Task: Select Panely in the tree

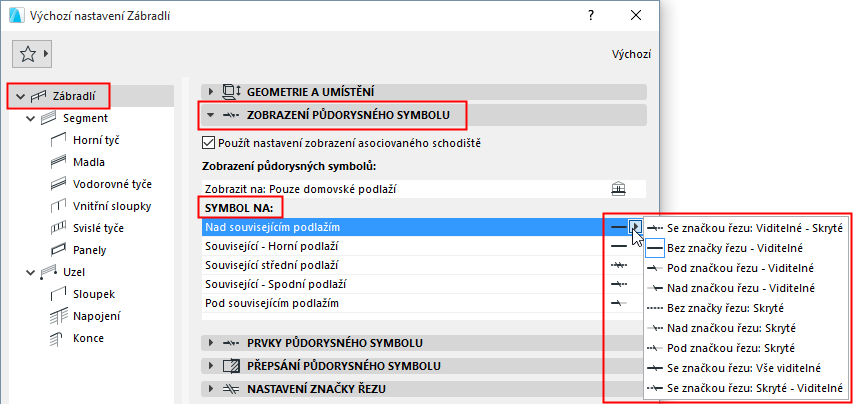Action: [89, 250]
